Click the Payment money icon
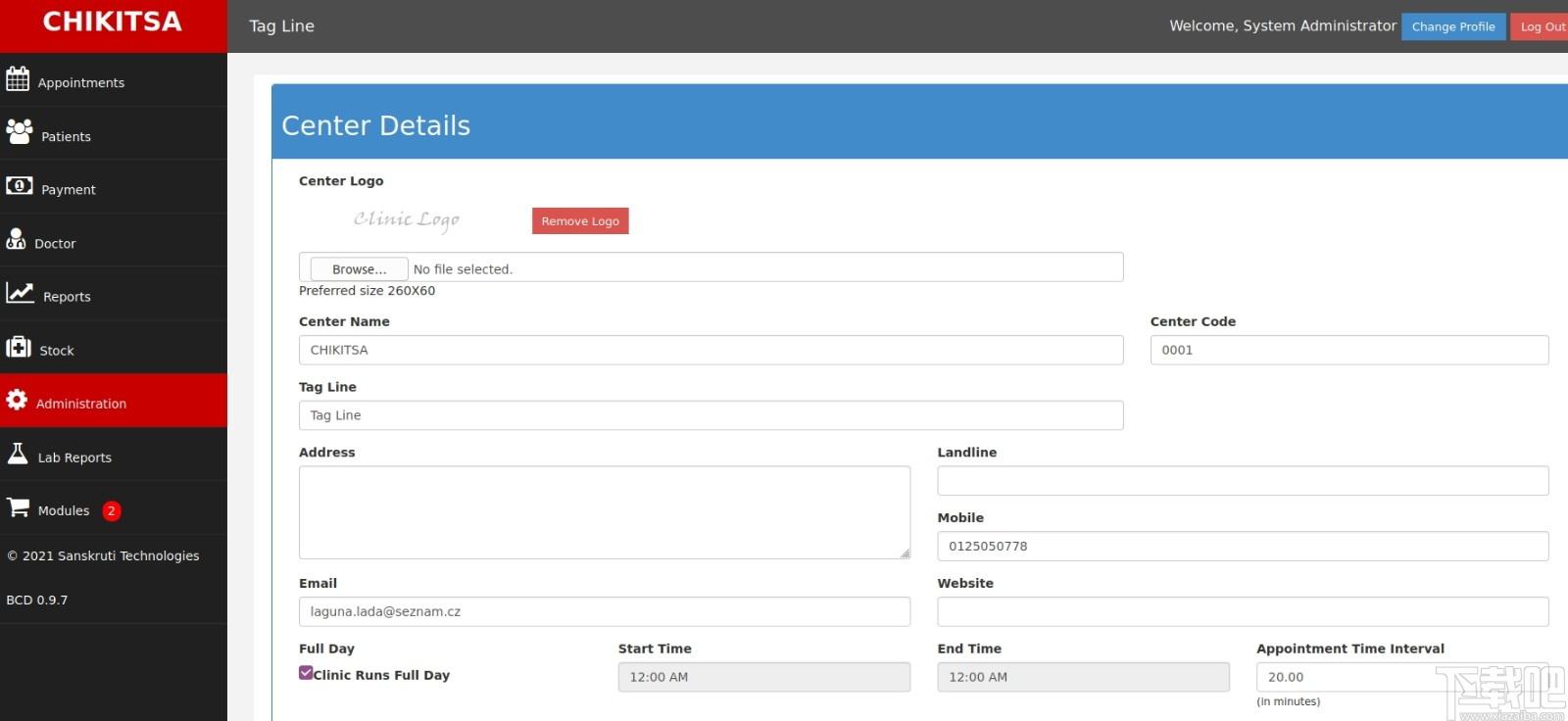1568x721 pixels. [x=19, y=185]
